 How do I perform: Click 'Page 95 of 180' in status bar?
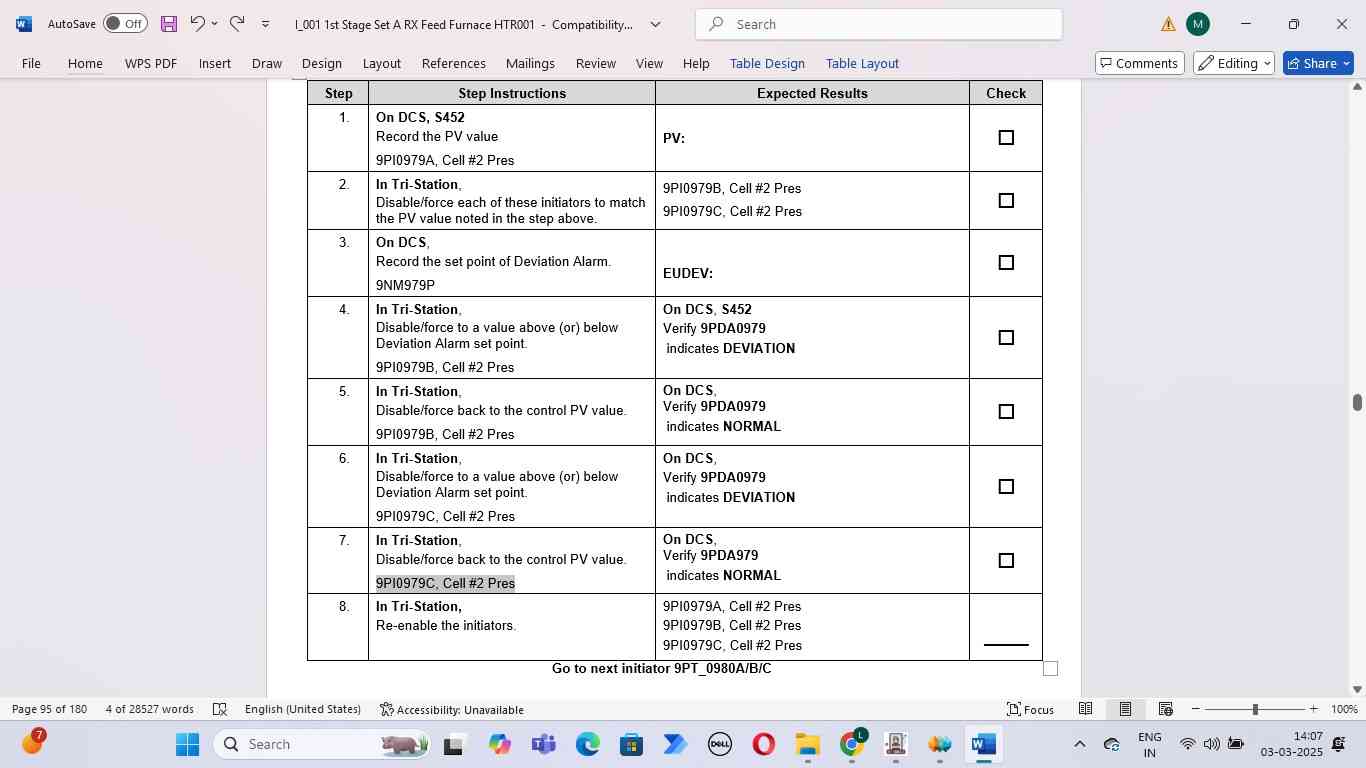click(50, 709)
